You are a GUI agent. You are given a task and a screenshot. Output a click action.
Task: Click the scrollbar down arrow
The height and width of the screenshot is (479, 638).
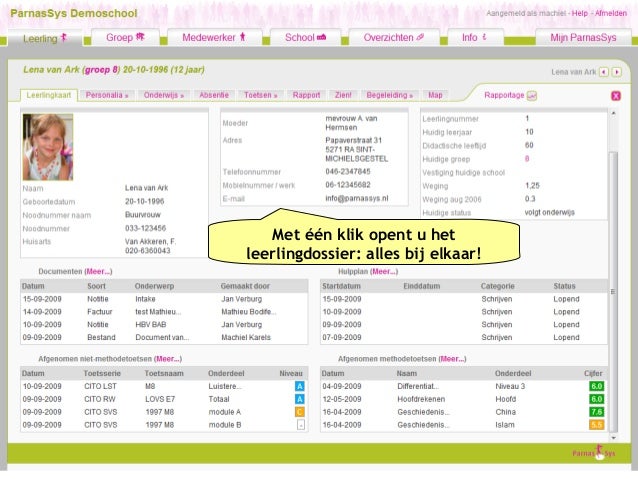(614, 438)
